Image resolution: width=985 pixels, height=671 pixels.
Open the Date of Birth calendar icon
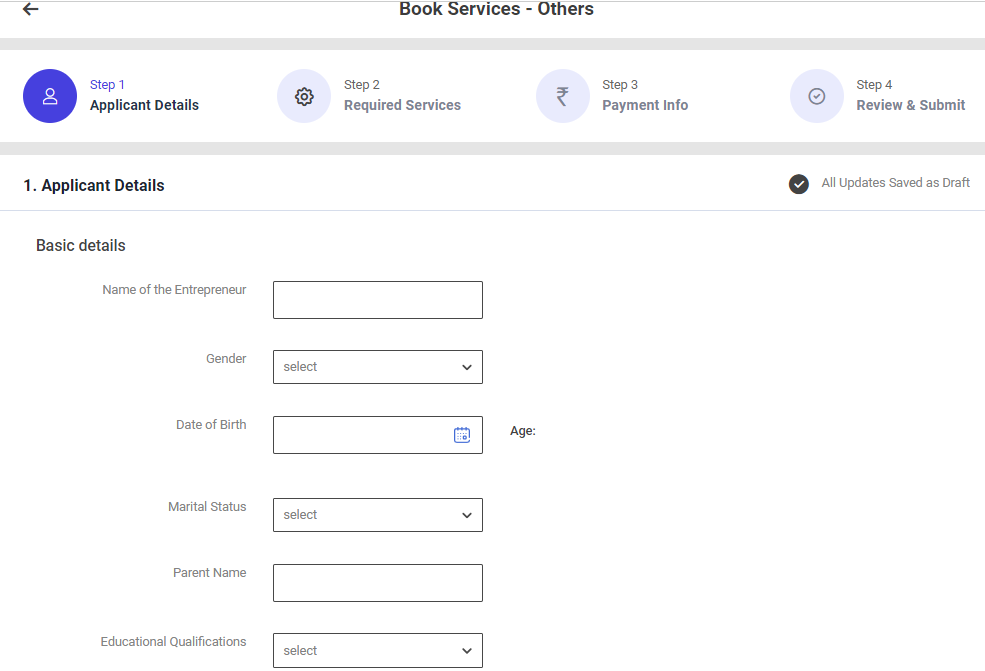462,435
